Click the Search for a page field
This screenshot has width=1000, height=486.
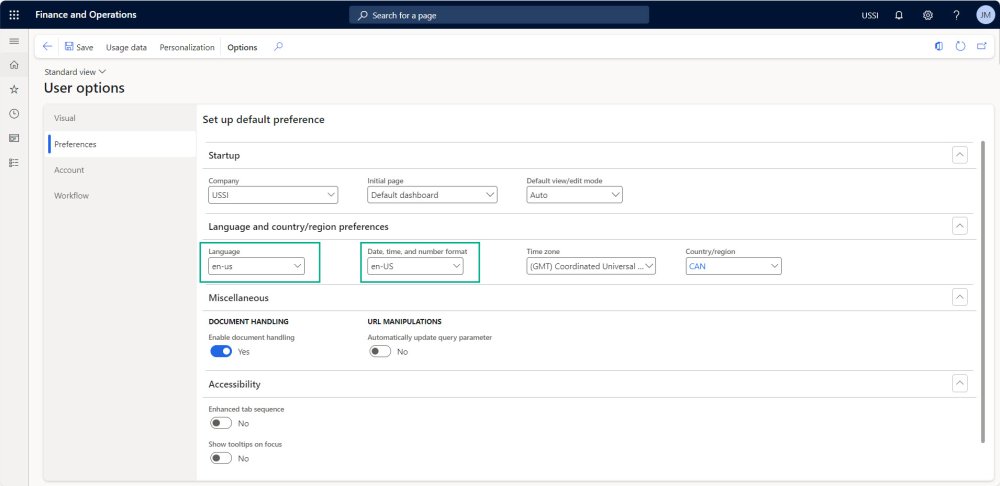point(499,15)
